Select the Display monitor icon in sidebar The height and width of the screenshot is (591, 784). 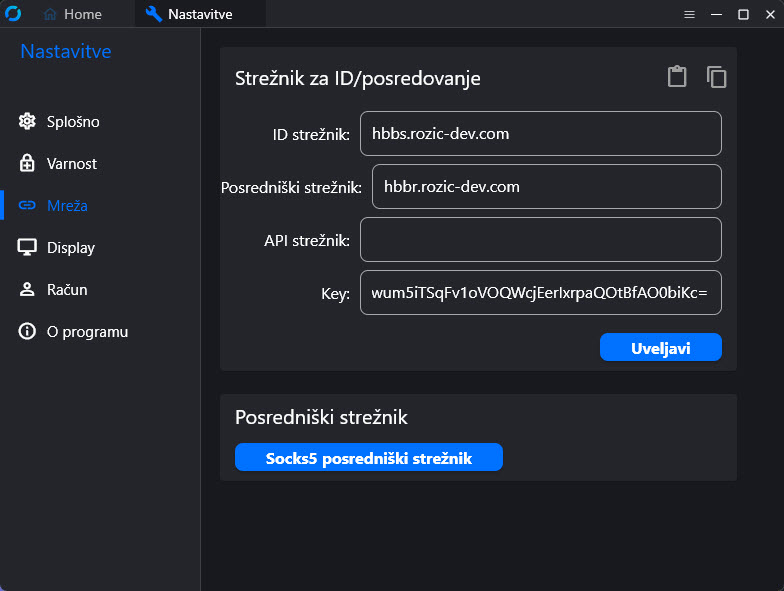click(x=27, y=248)
